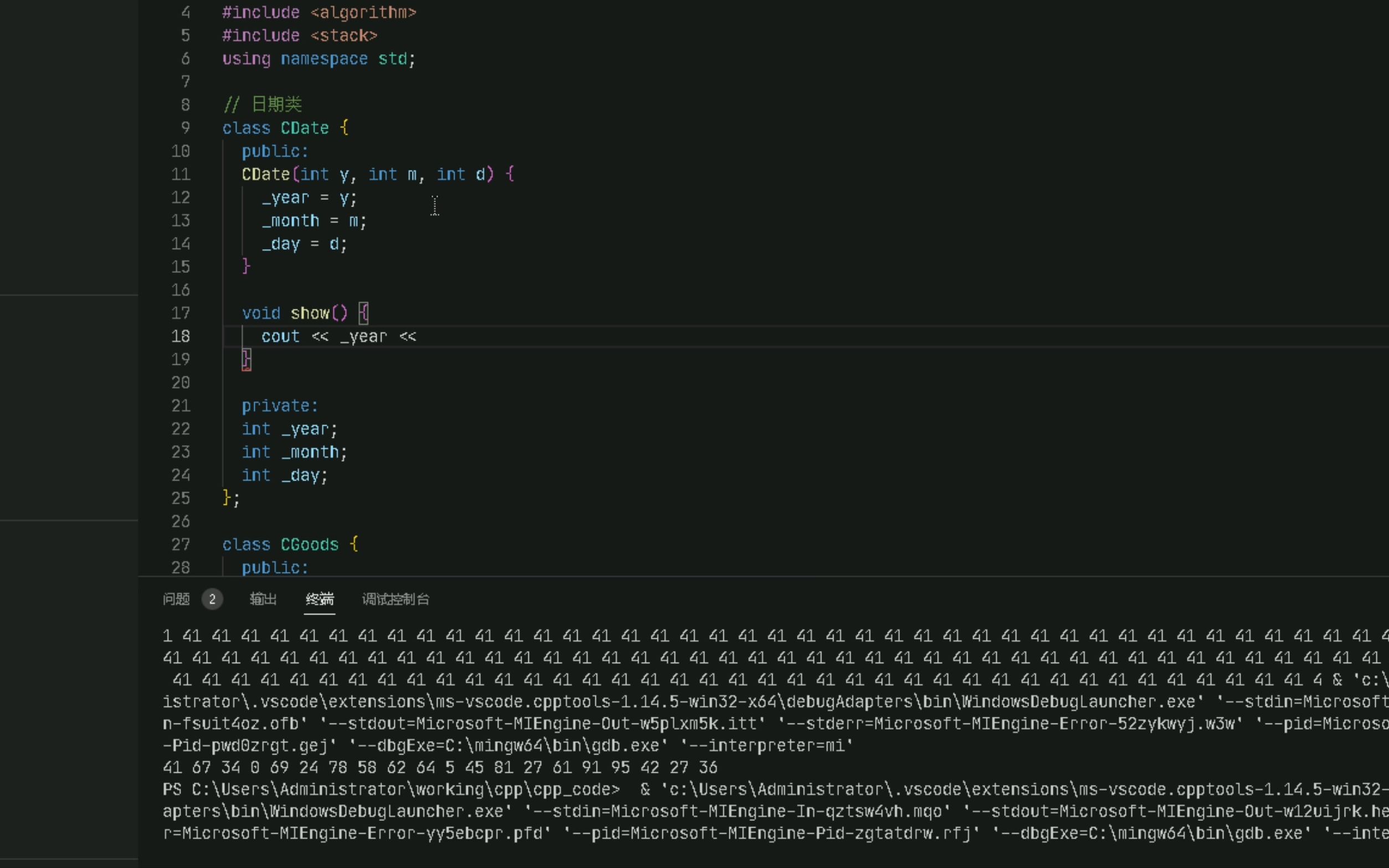This screenshot has width=1389, height=868.
Task: Click the first terminal row starting '1 41 41'
Action: [x=775, y=636]
